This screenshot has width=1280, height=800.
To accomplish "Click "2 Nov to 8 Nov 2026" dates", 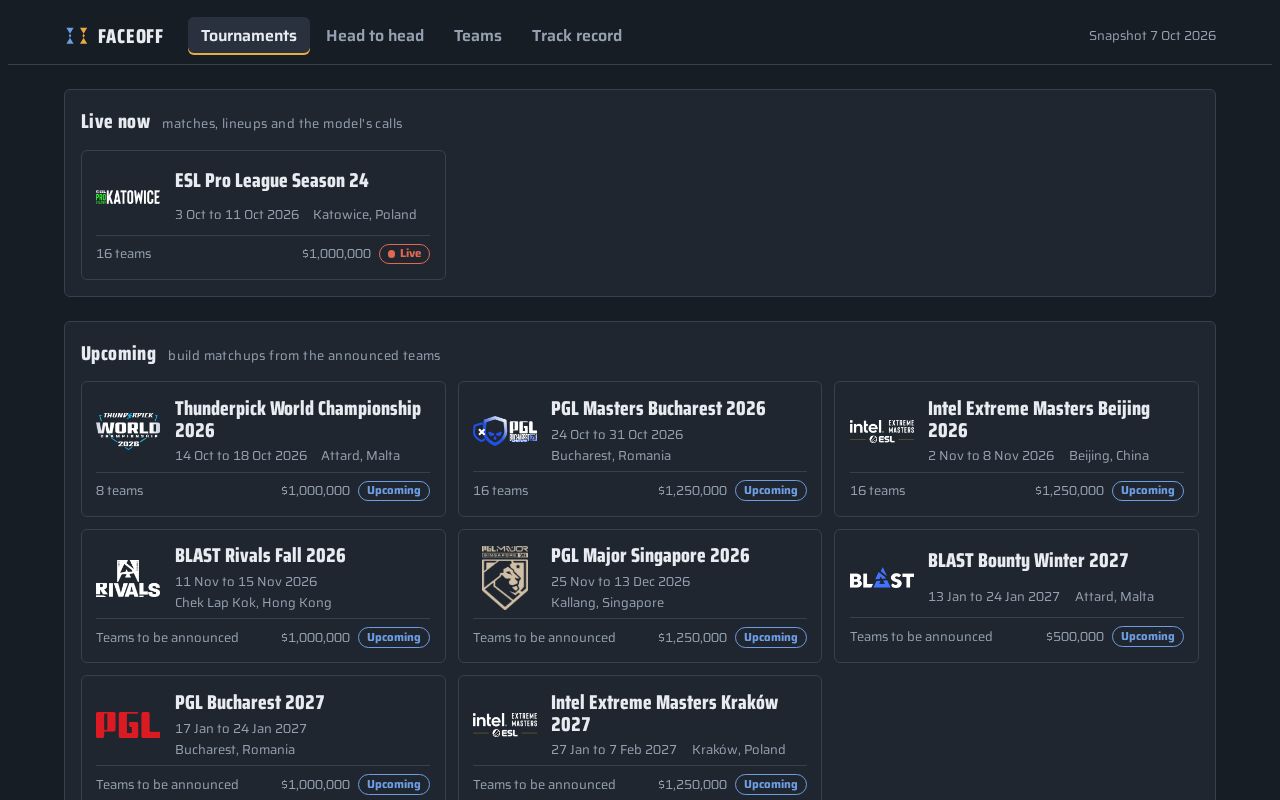I will click(x=991, y=456).
